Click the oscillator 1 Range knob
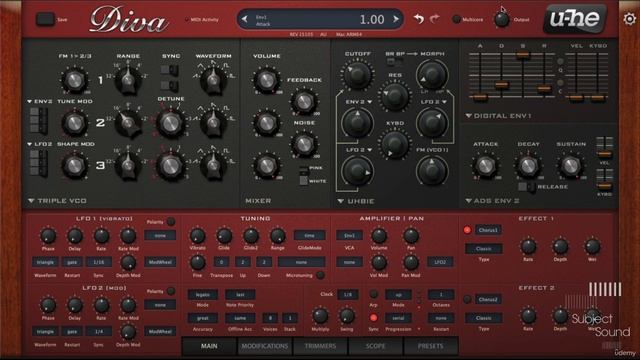This screenshot has height=360, width=640. point(128,79)
